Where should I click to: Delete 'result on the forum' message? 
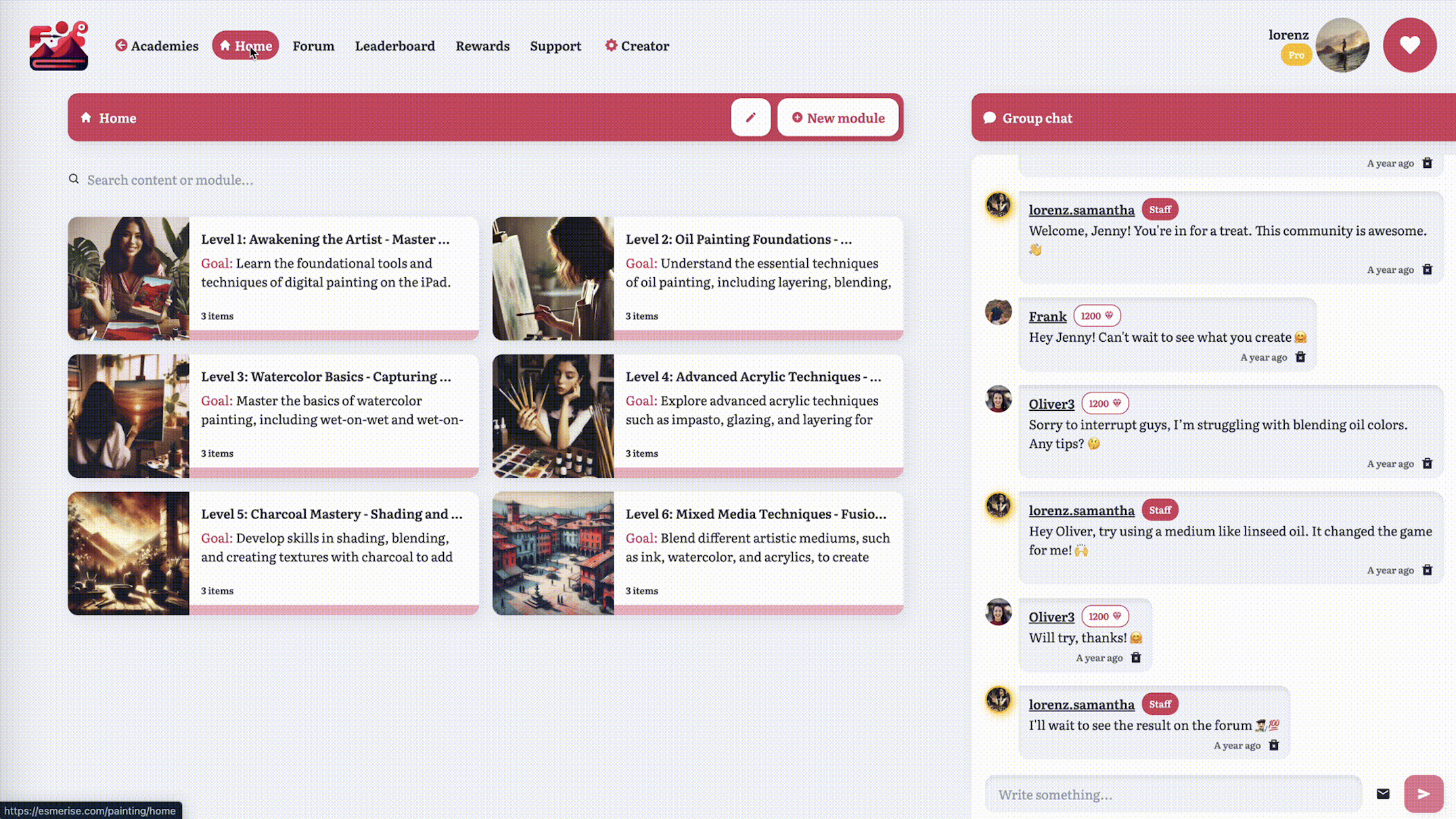tap(1273, 745)
